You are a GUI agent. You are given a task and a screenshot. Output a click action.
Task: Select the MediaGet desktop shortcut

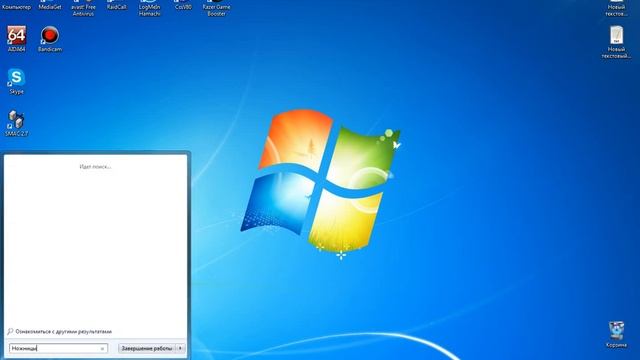50,5
